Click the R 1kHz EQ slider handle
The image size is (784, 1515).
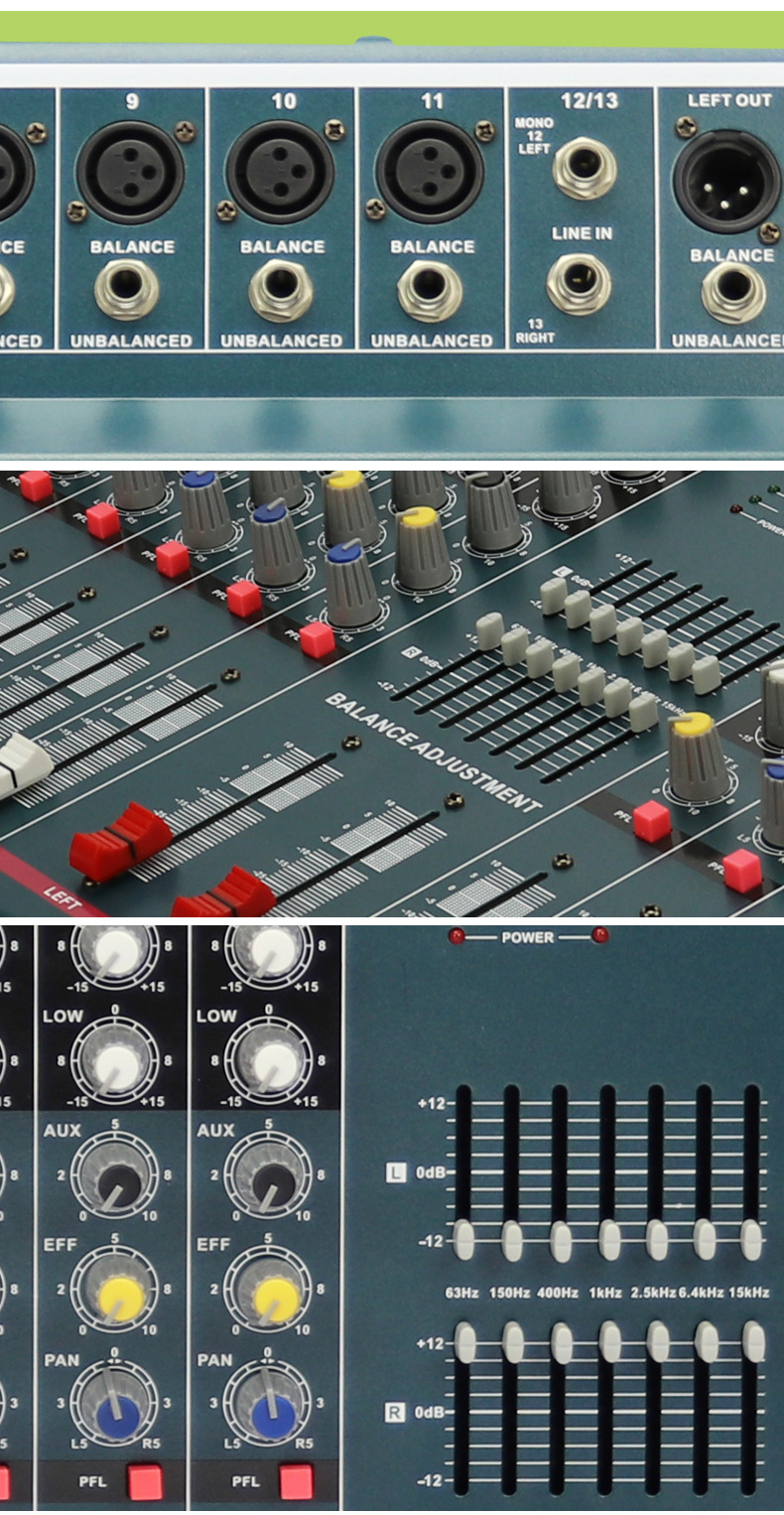click(610, 1342)
